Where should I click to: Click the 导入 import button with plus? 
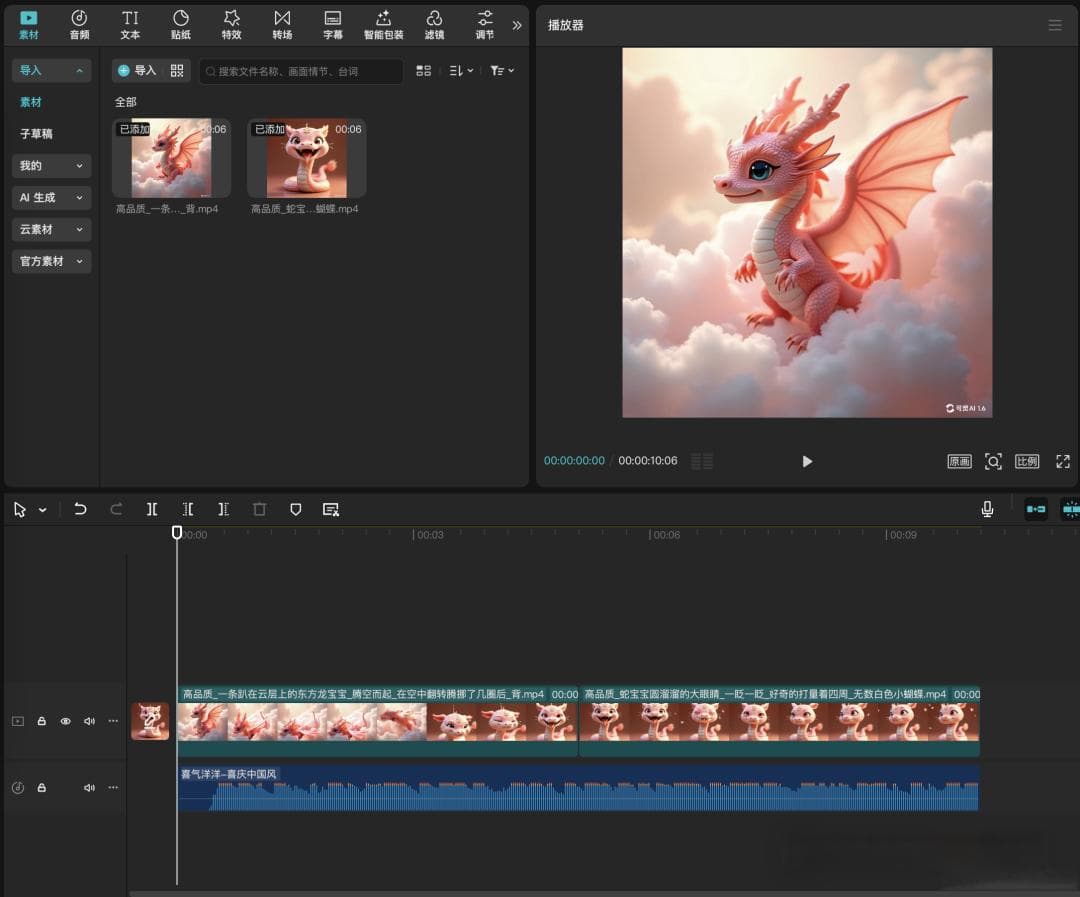(x=137, y=70)
